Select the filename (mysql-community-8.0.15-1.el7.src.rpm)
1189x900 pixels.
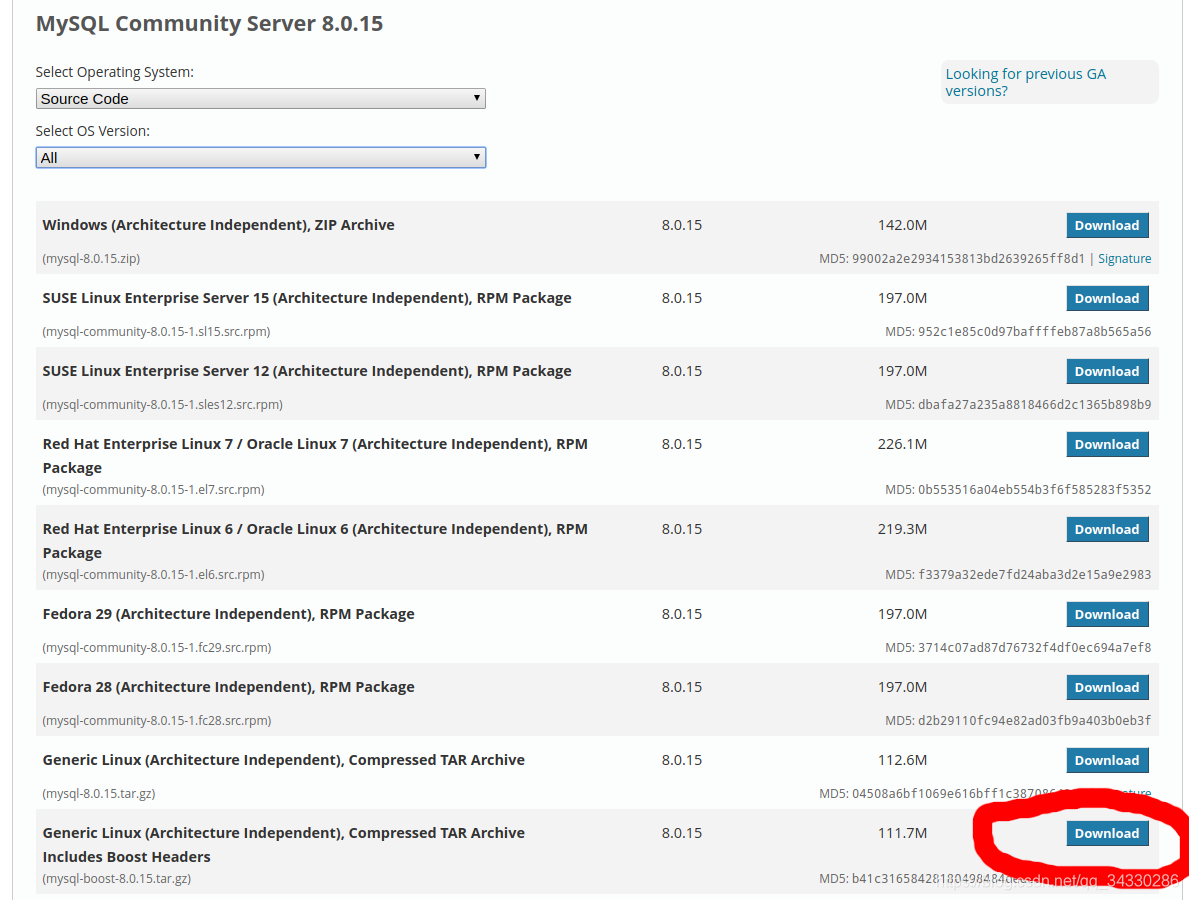point(153,489)
